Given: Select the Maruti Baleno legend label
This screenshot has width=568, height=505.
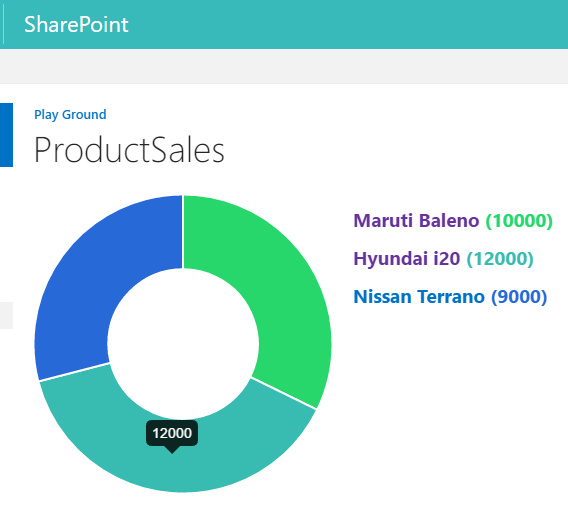Looking at the screenshot, I should pos(416,220).
